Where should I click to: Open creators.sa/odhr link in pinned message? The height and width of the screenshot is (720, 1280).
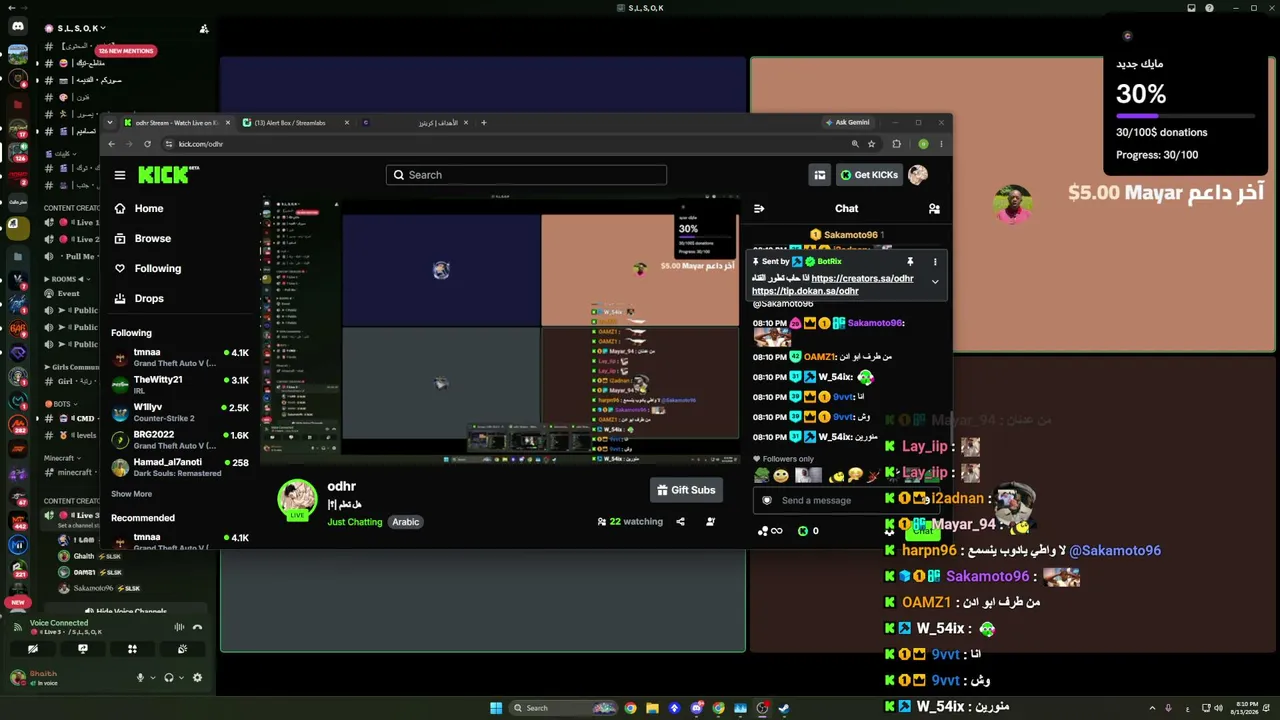point(862,278)
